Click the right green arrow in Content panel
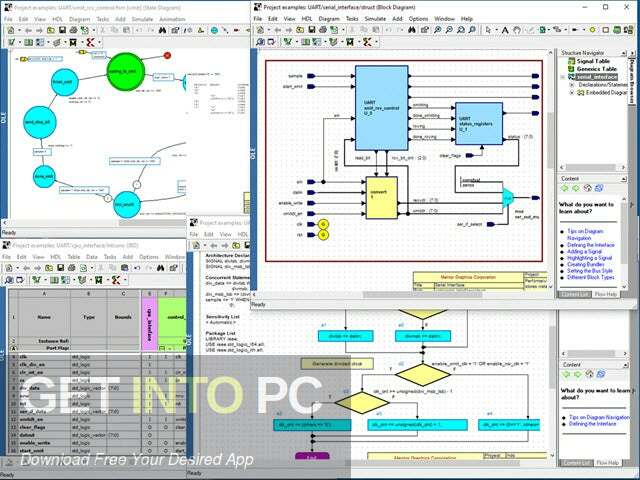This screenshot has width=640, height=480. click(576, 188)
